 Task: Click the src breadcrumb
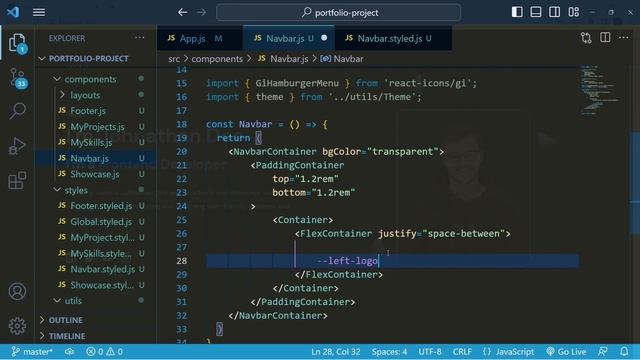[174, 59]
